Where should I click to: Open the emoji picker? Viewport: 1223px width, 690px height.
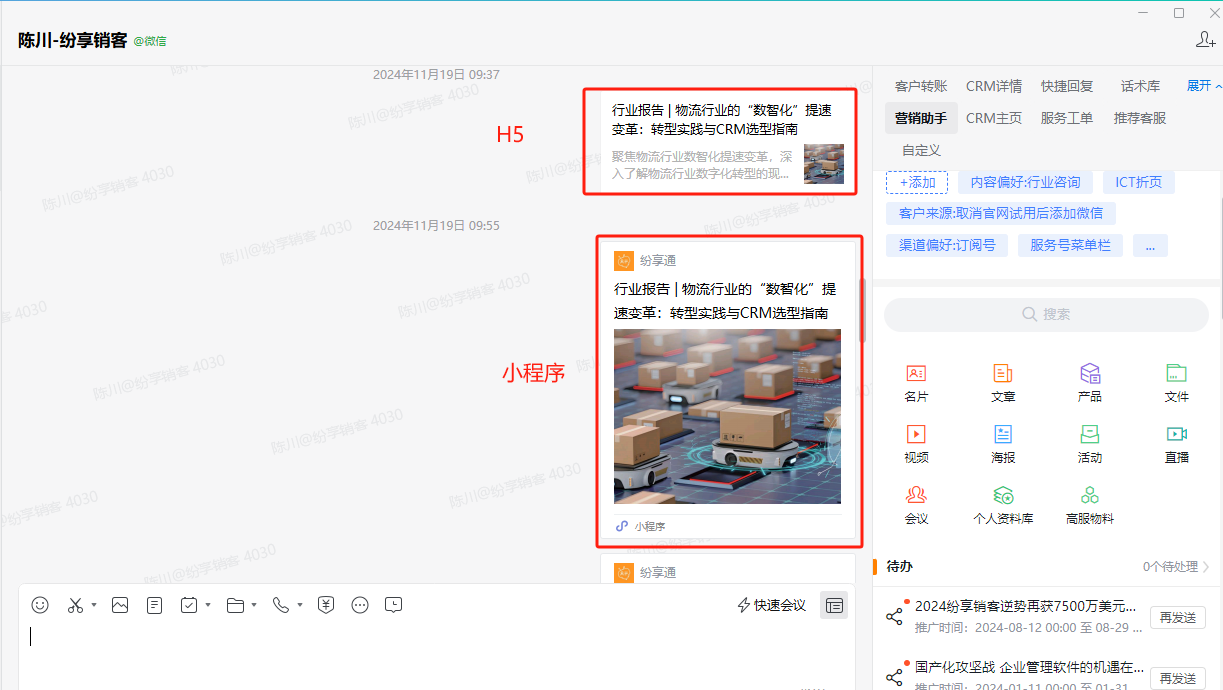pyautogui.click(x=40, y=605)
